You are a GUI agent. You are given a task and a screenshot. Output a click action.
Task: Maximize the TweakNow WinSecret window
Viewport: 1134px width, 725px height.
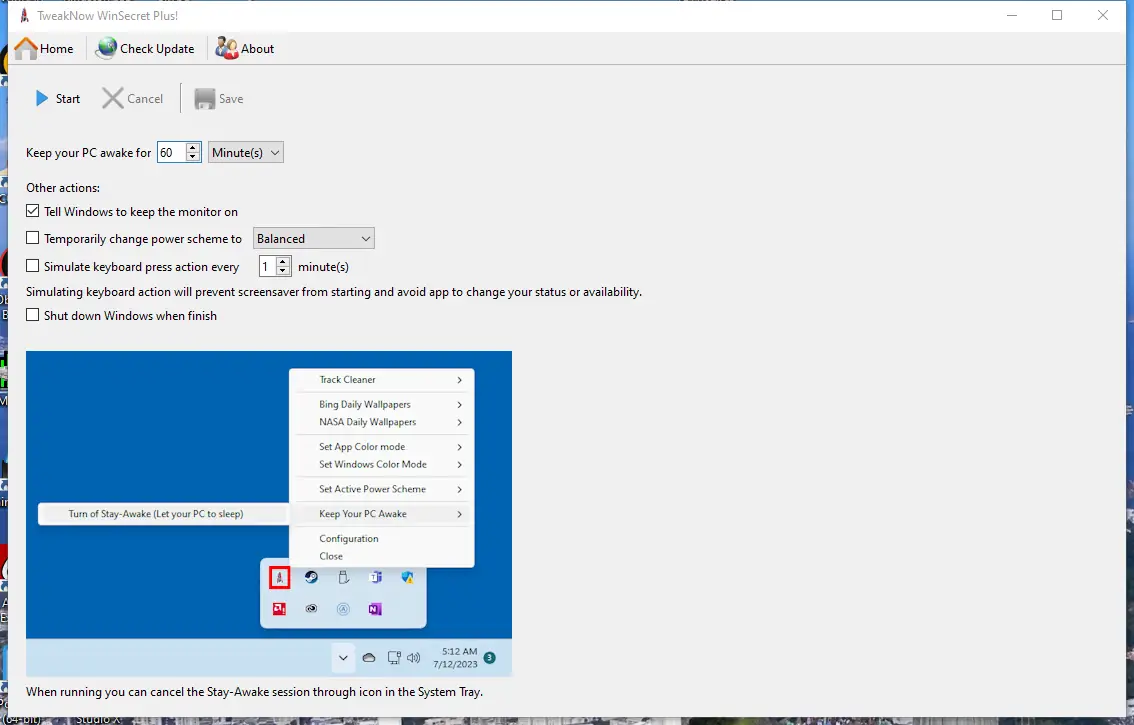point(1057,15)
